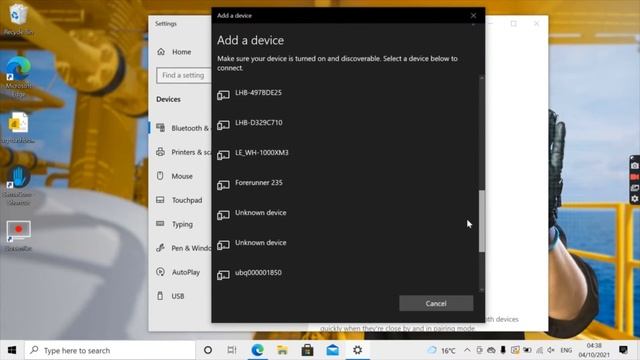Choose Forerunner 235 device

pyautogui.click(x=347, y=184)
